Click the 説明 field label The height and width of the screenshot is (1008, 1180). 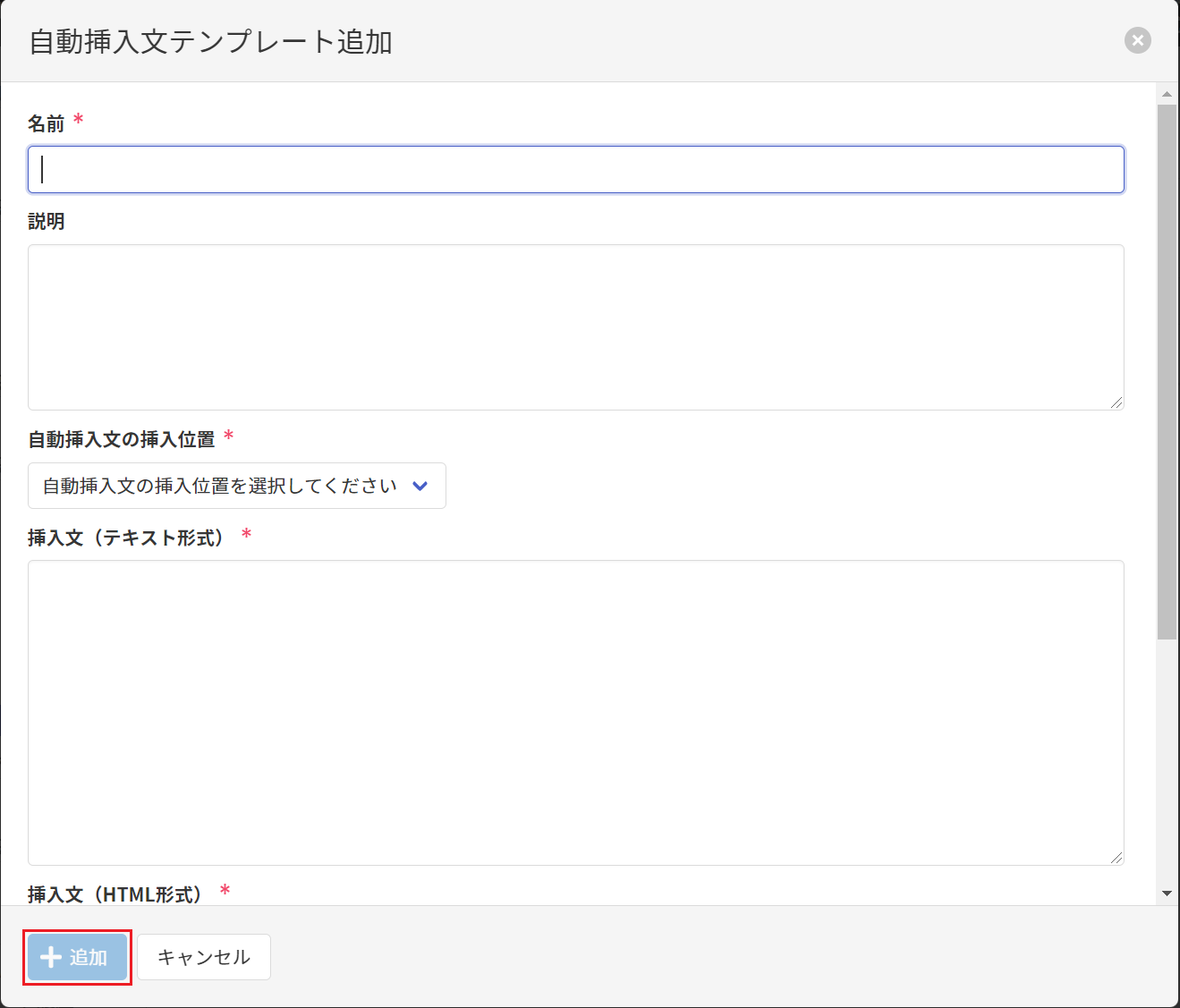(47, 222)
